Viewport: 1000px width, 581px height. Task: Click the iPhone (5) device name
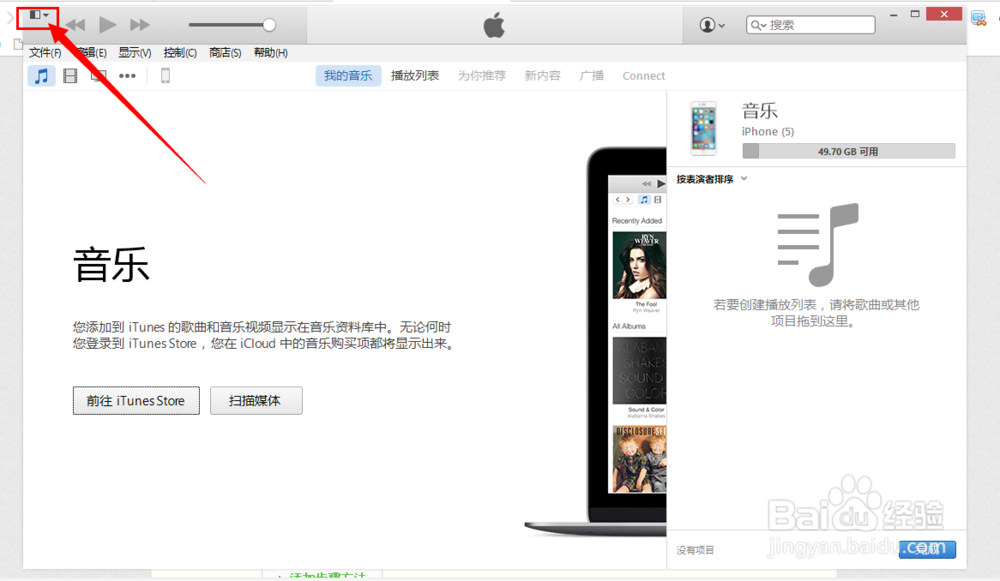768,131
